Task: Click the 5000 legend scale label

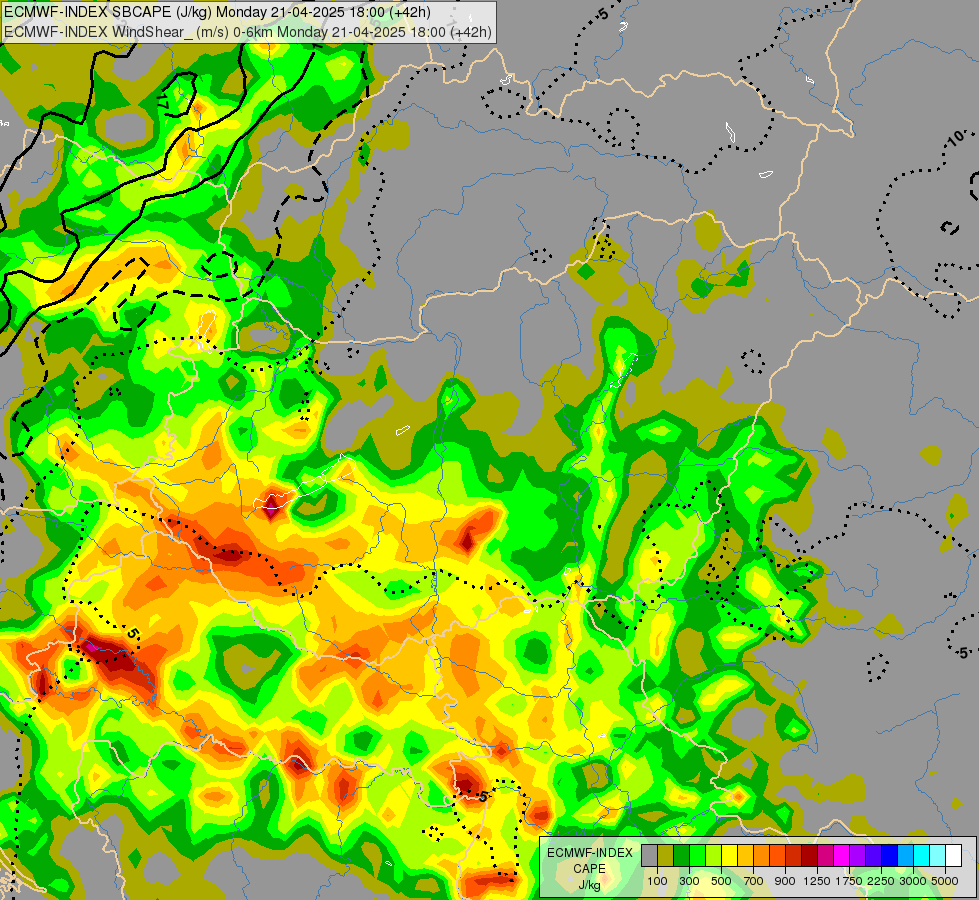Action: (945, 881)
